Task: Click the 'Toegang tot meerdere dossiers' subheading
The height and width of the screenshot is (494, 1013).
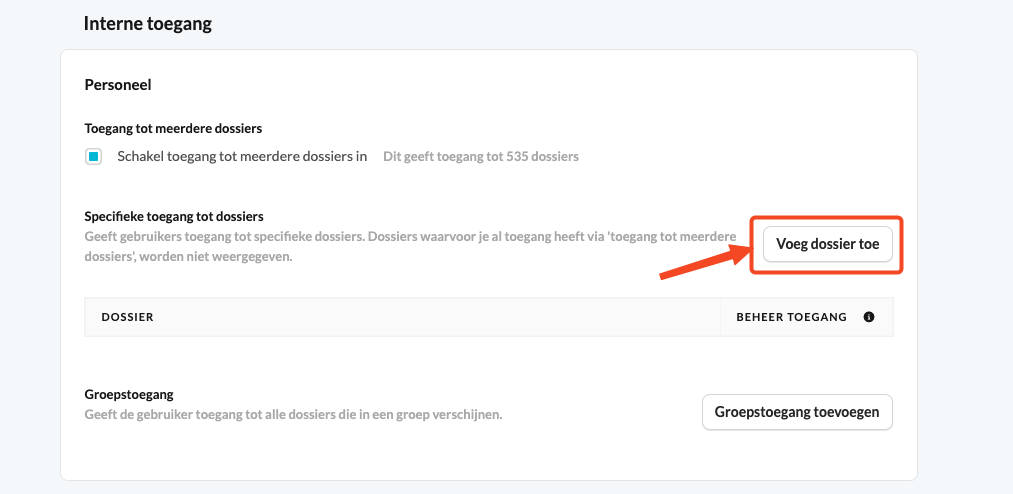Action: [x=173, y=129]
